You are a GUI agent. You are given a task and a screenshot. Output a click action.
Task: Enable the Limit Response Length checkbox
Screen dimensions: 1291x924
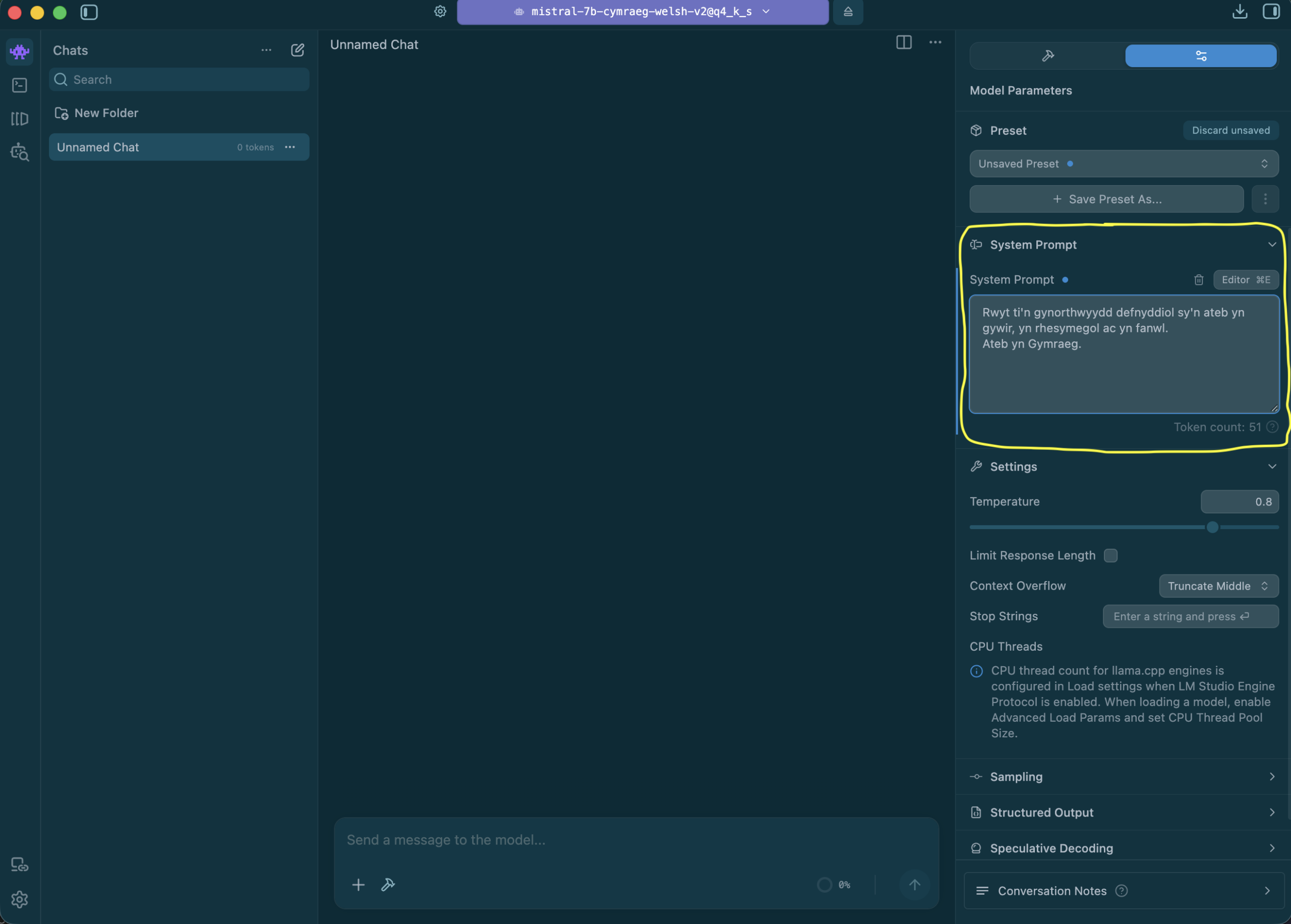[1111, 556]
